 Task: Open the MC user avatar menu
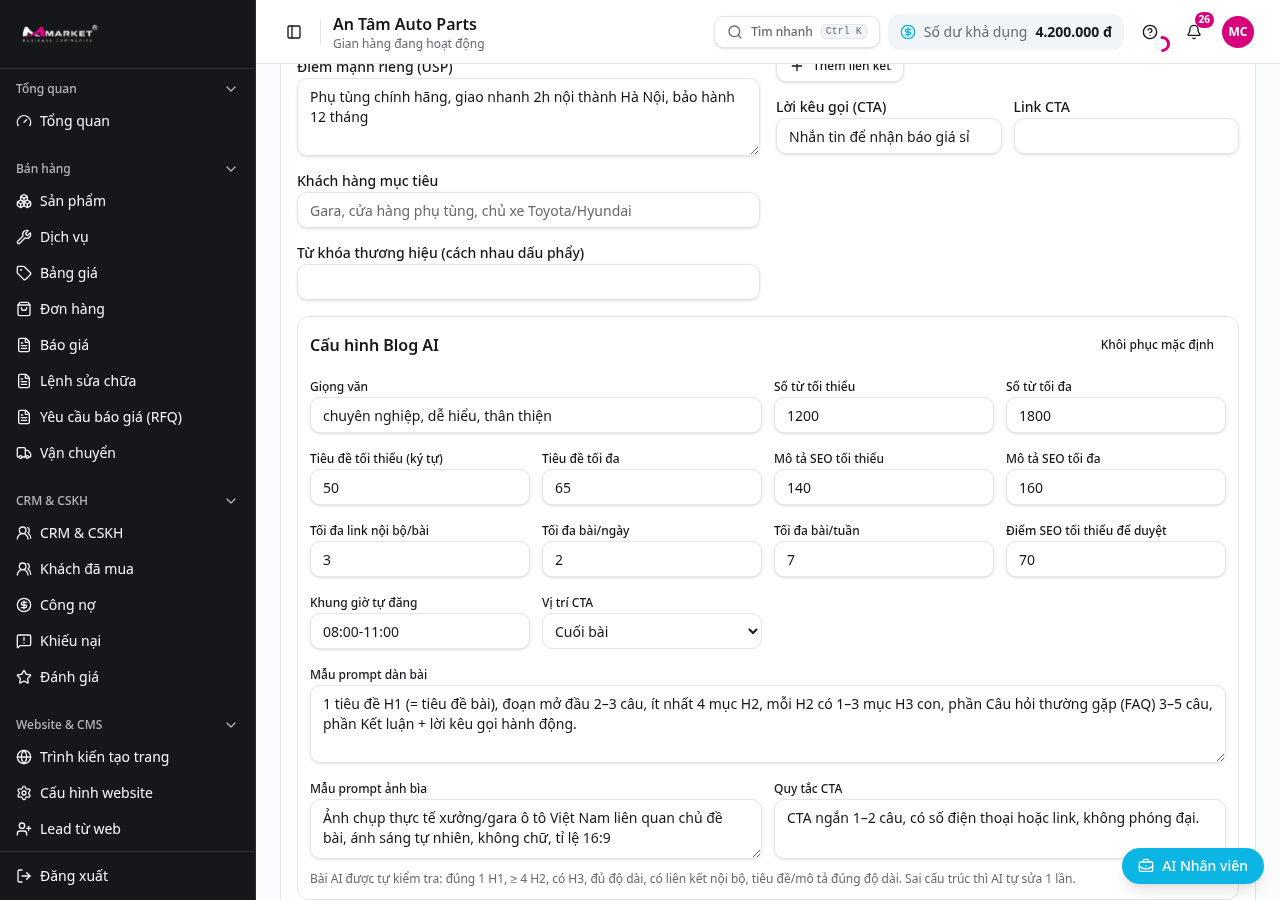click(1238, 32)
